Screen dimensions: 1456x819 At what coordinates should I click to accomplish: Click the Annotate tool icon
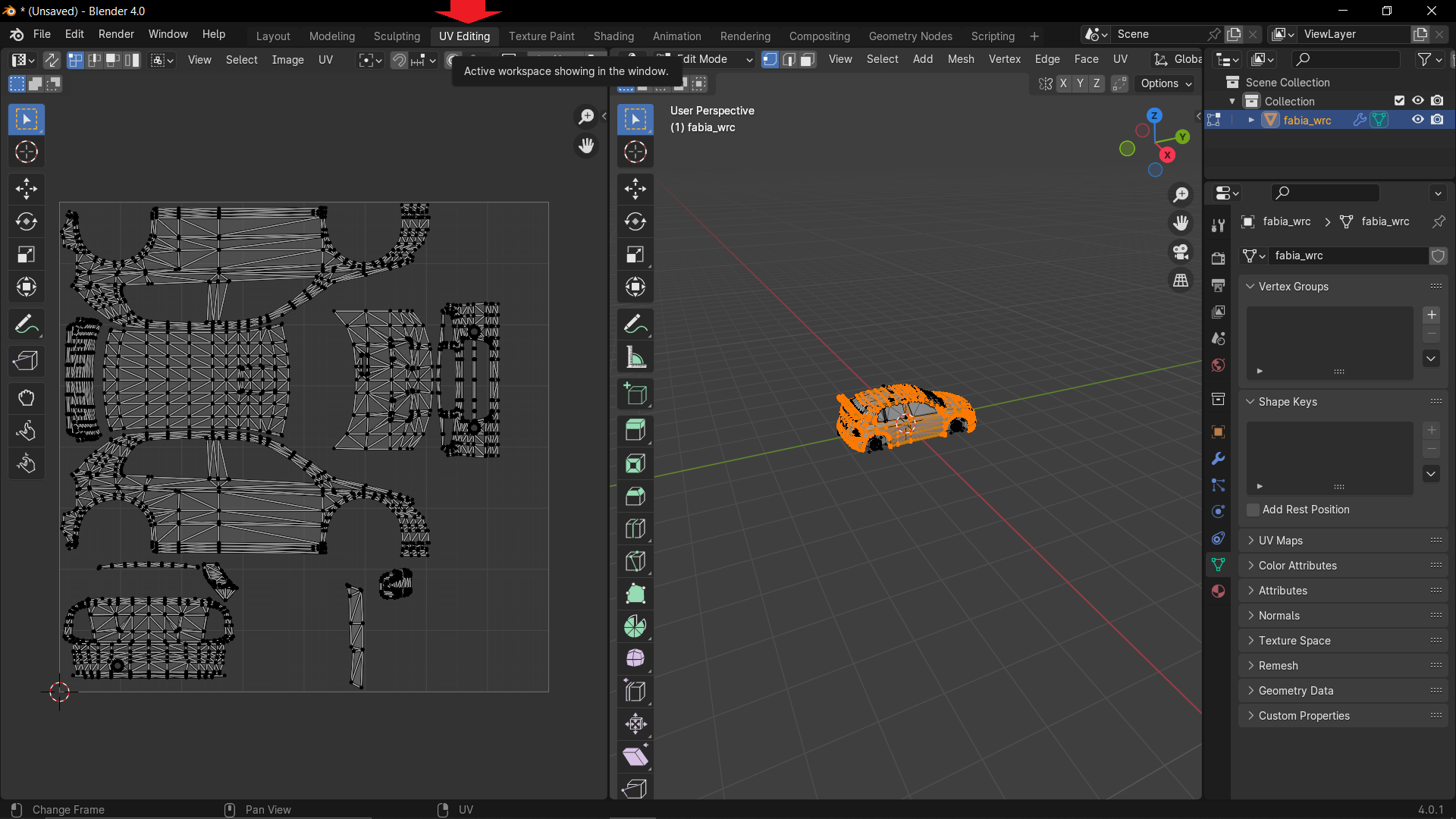tap(26, 324)
